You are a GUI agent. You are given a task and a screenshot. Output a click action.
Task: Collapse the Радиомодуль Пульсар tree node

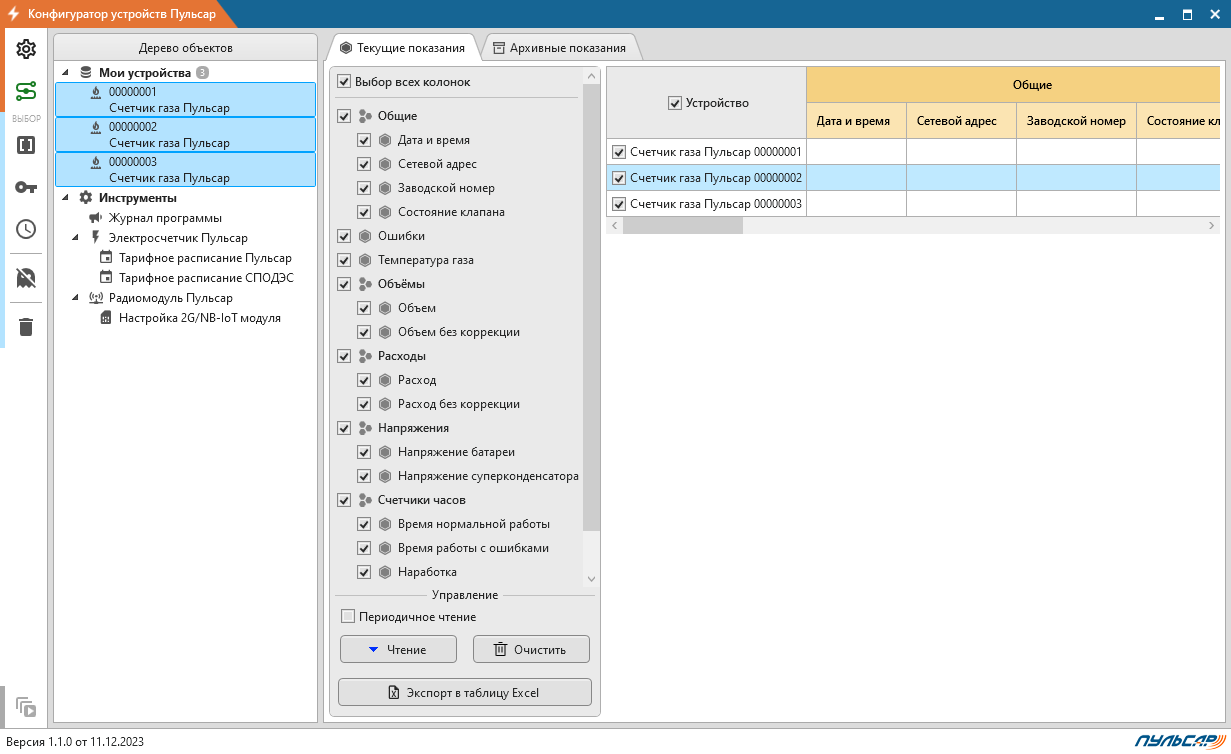(x=76, y=297)
